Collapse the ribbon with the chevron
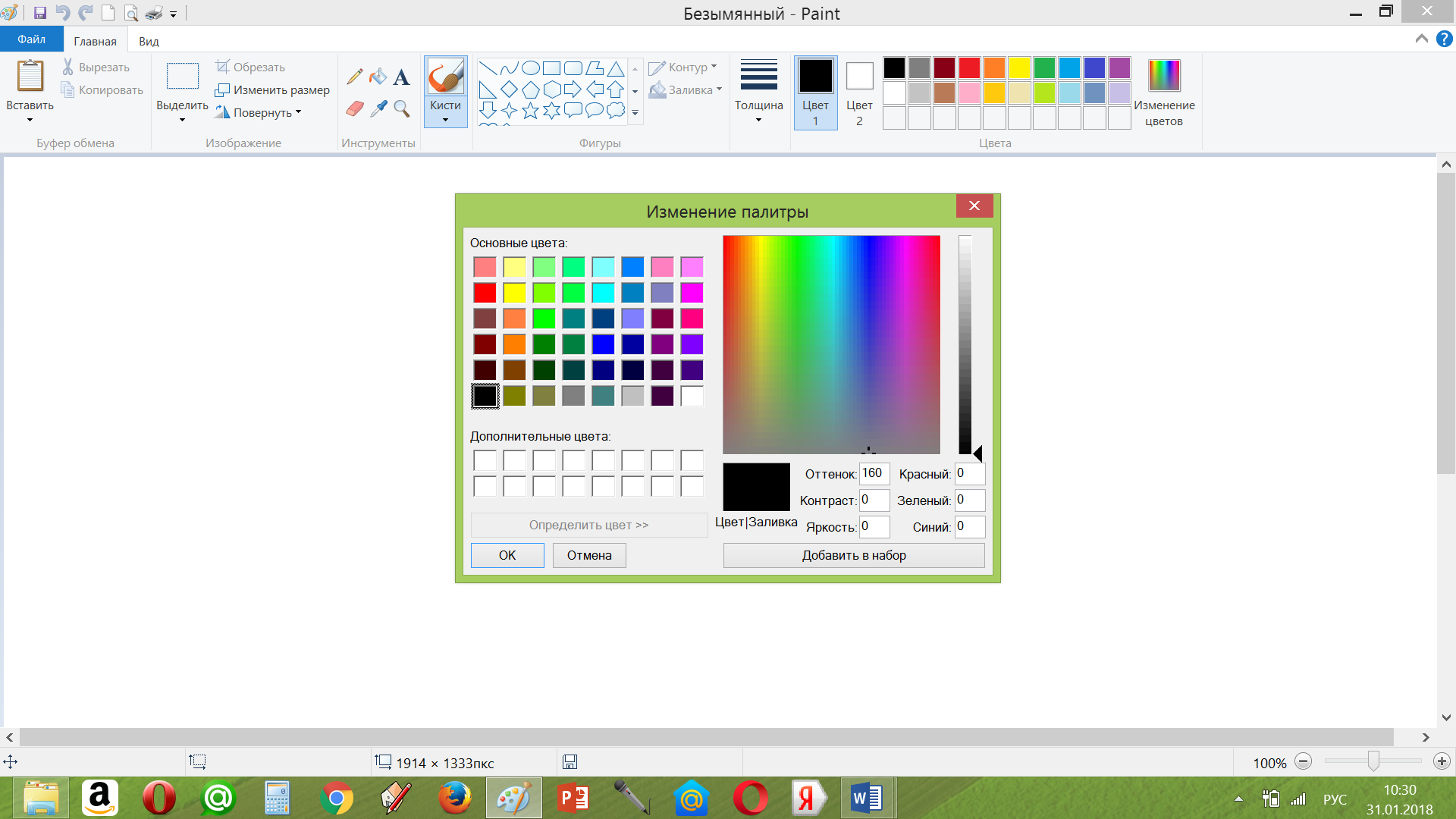Image resolution: width=1456 pixels, height=819 pixels. tap(1422, 39)
